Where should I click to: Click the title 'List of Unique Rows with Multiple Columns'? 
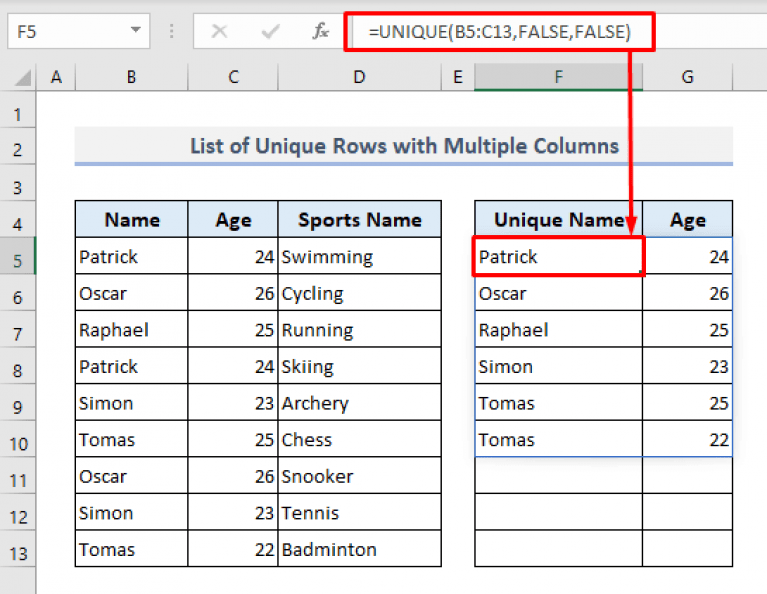[404, 146]
